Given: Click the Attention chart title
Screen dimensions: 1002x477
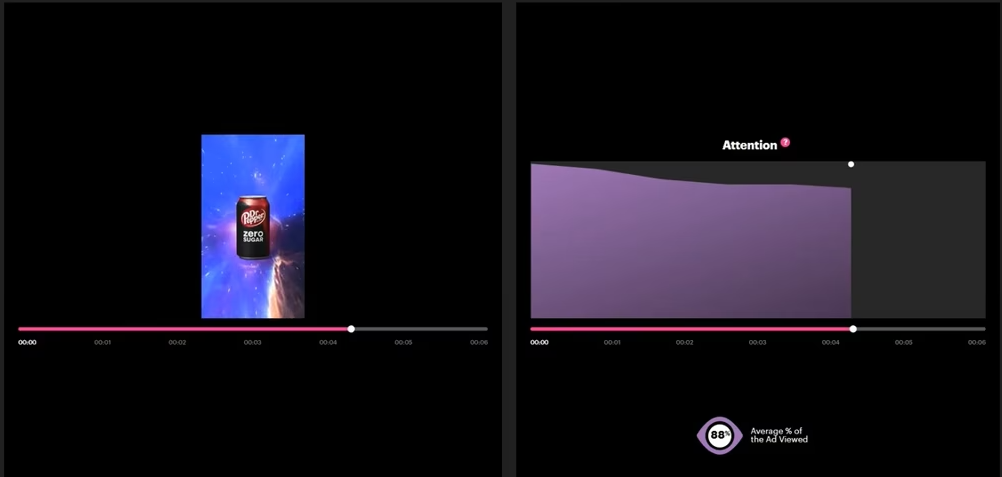Looking at the screenshot, I should 750,145.
